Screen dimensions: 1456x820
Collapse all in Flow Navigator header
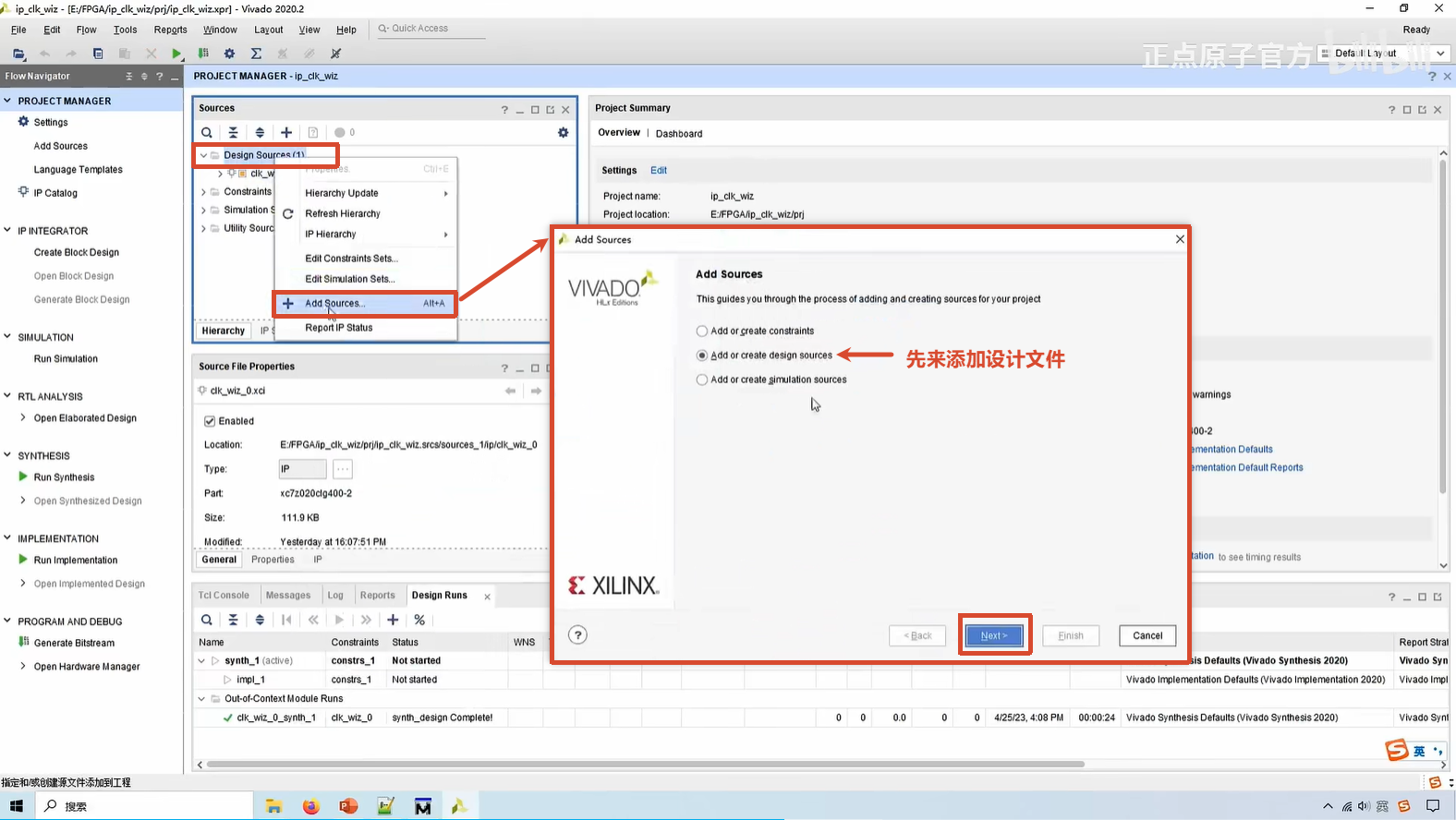coord(128,77)
